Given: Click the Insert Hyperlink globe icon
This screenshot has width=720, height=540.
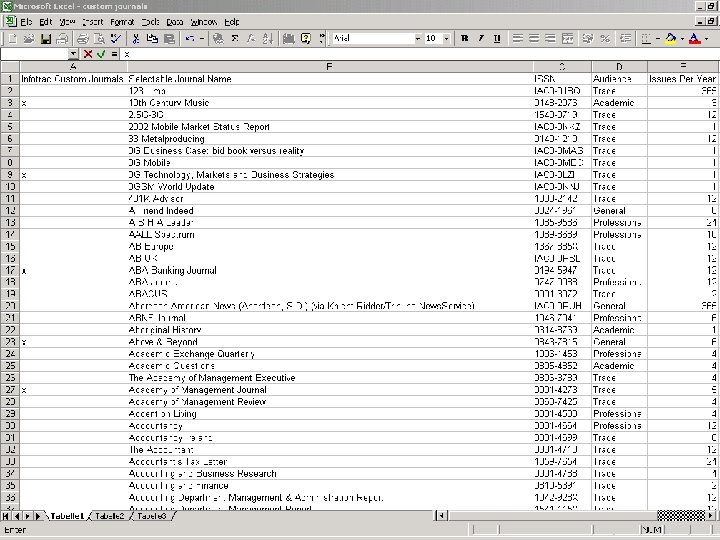Looking at the screenshot, I should (219, 39).
